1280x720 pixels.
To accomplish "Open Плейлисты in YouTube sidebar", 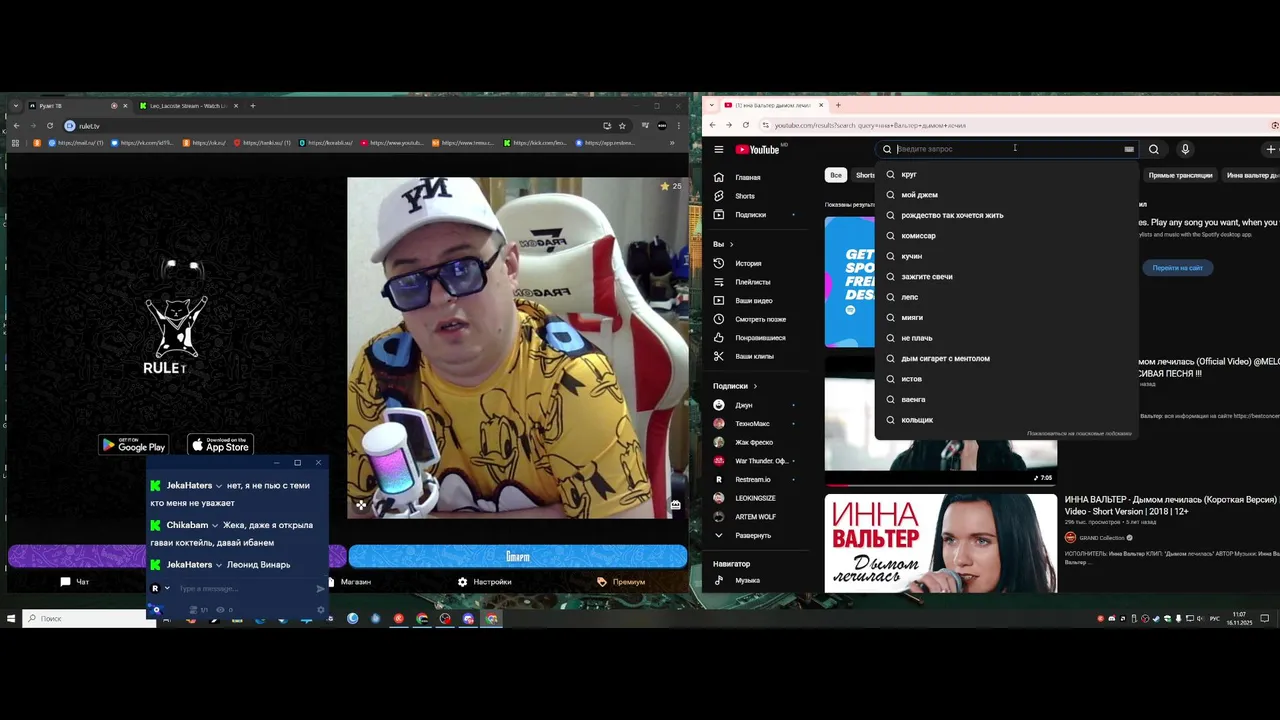I will (x=755, y=282).
